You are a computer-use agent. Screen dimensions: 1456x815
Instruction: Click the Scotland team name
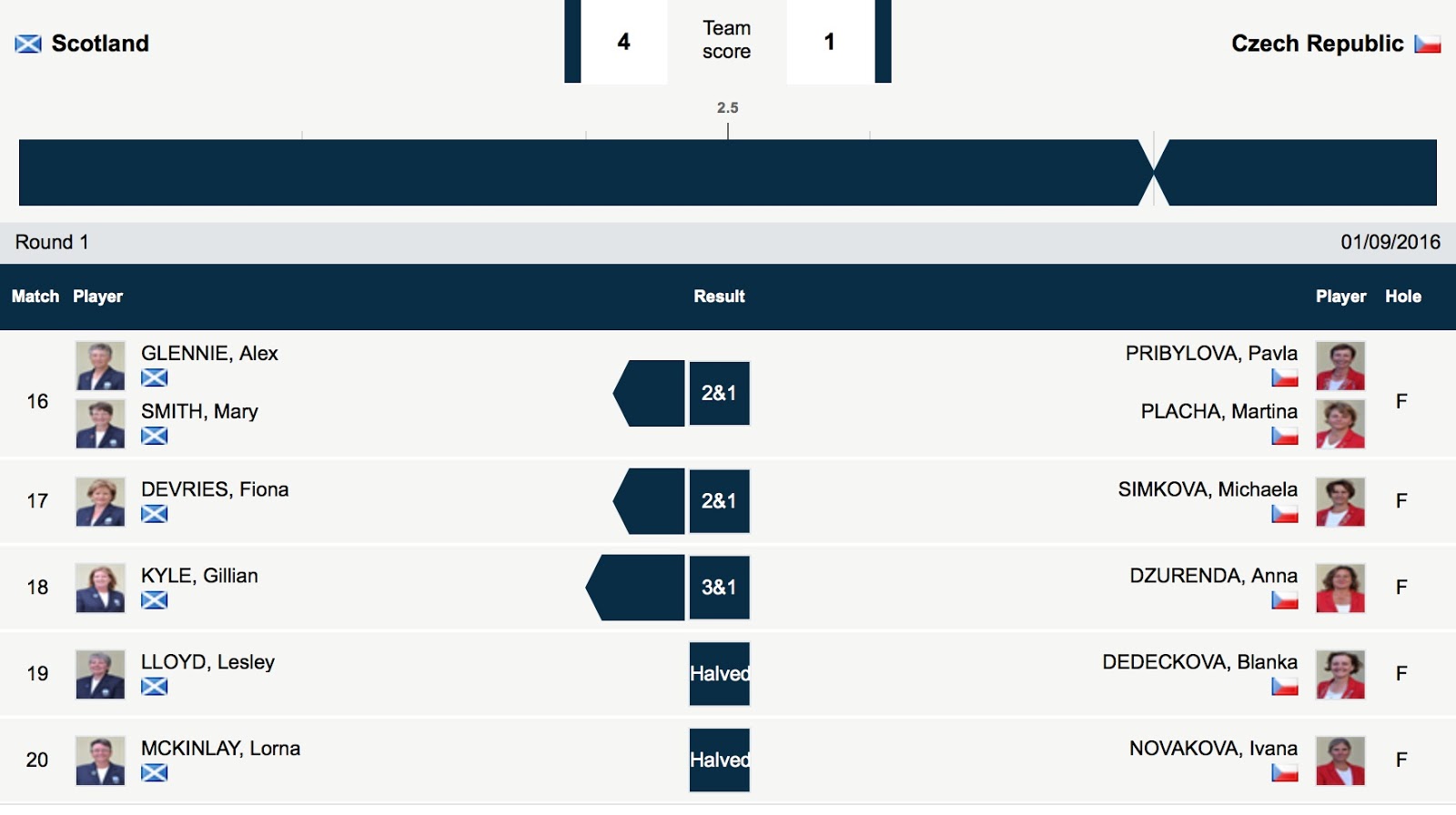coord(100,44)
